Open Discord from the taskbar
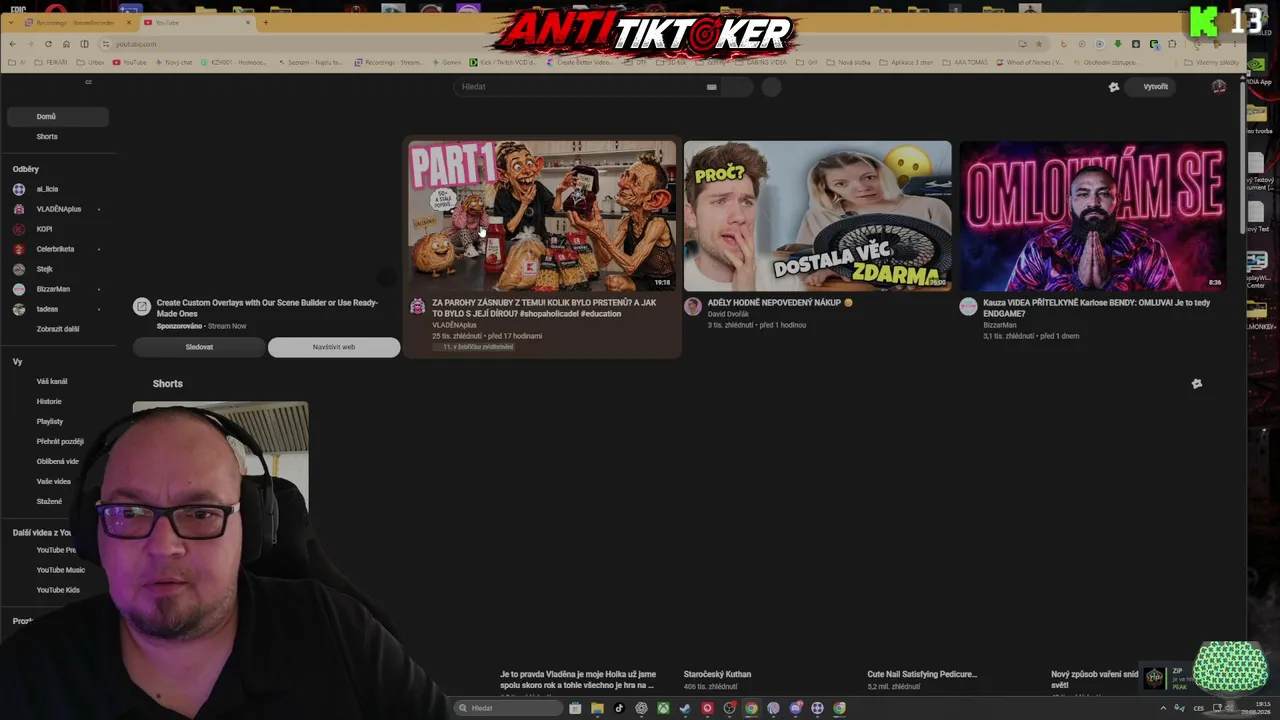This screenshot has width=1280, height=720. pos(796,708)
